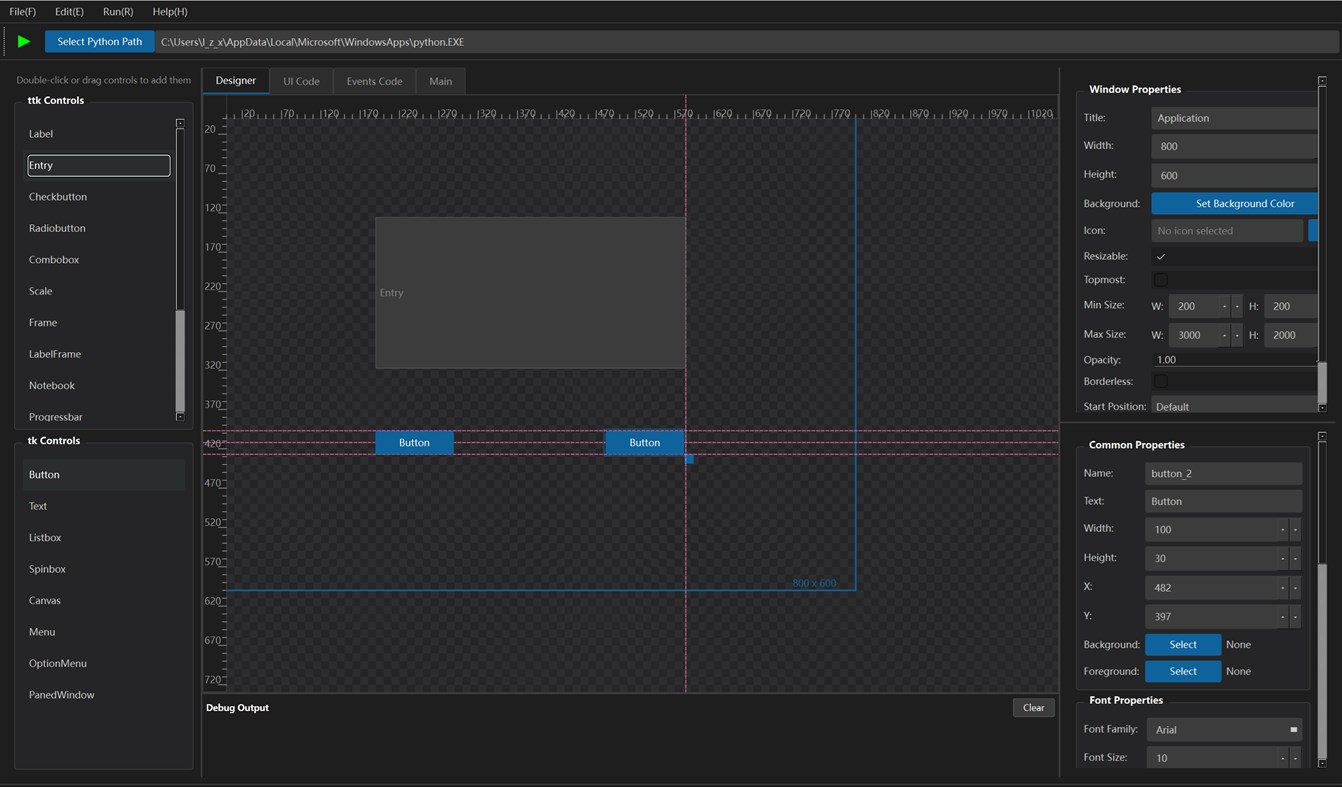Viewport: 1342px width, 787px height.
Task: Select the Entry widget on the canvas
Action: click(530, 292)
